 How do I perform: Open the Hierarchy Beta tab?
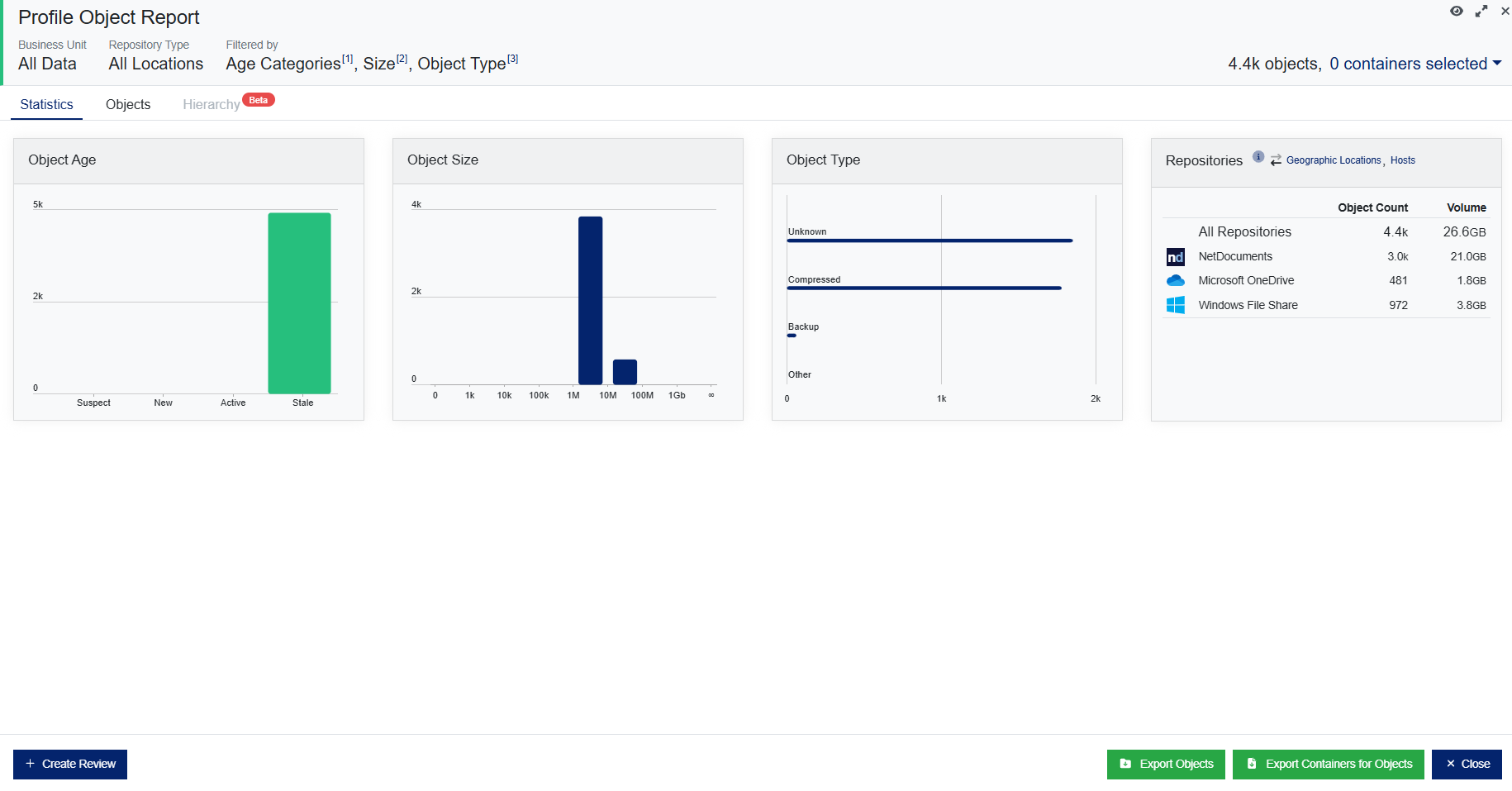tap(212, 104)
